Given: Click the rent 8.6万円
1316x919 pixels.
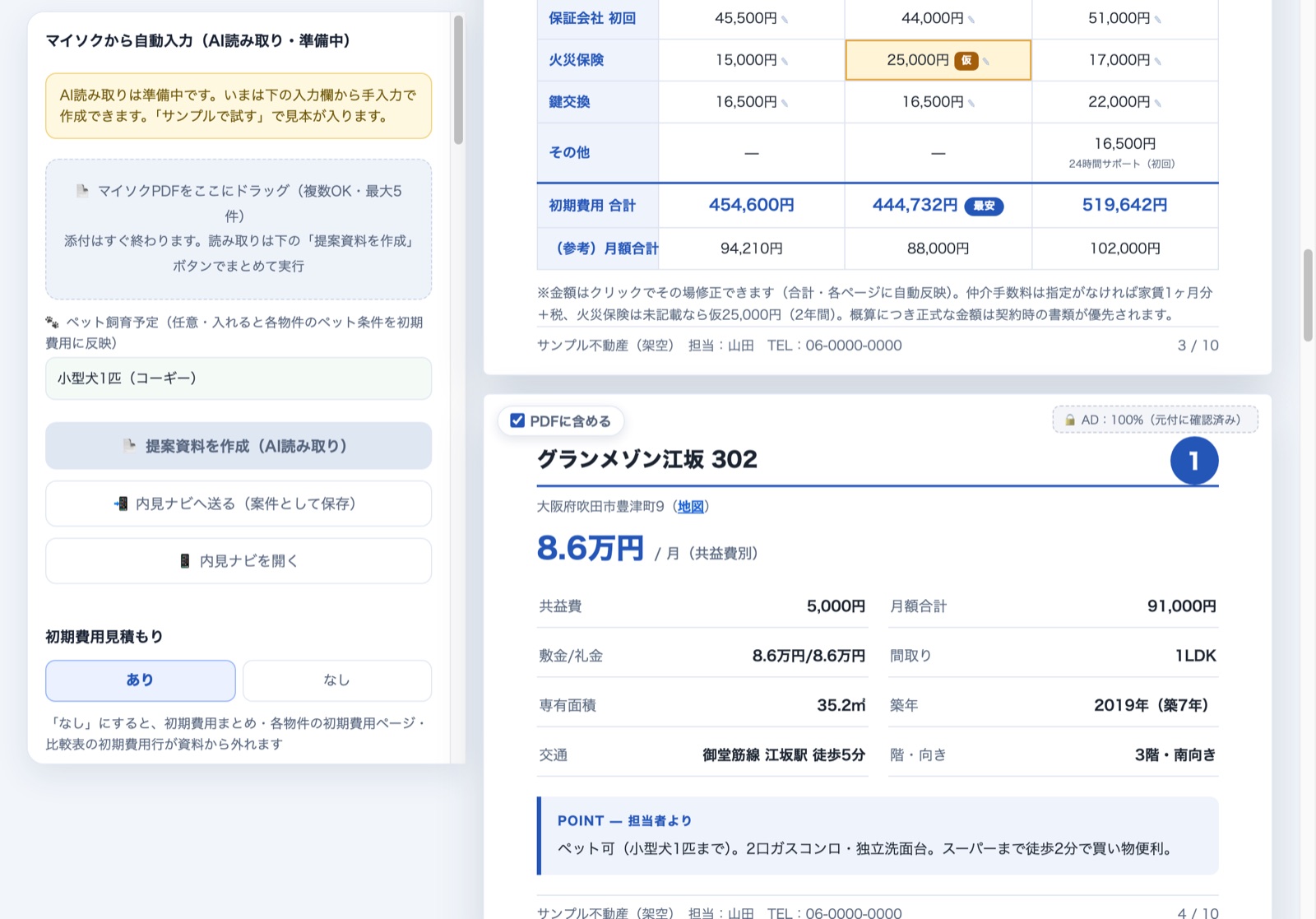Looking at the screenshot, I should point(590,548).
